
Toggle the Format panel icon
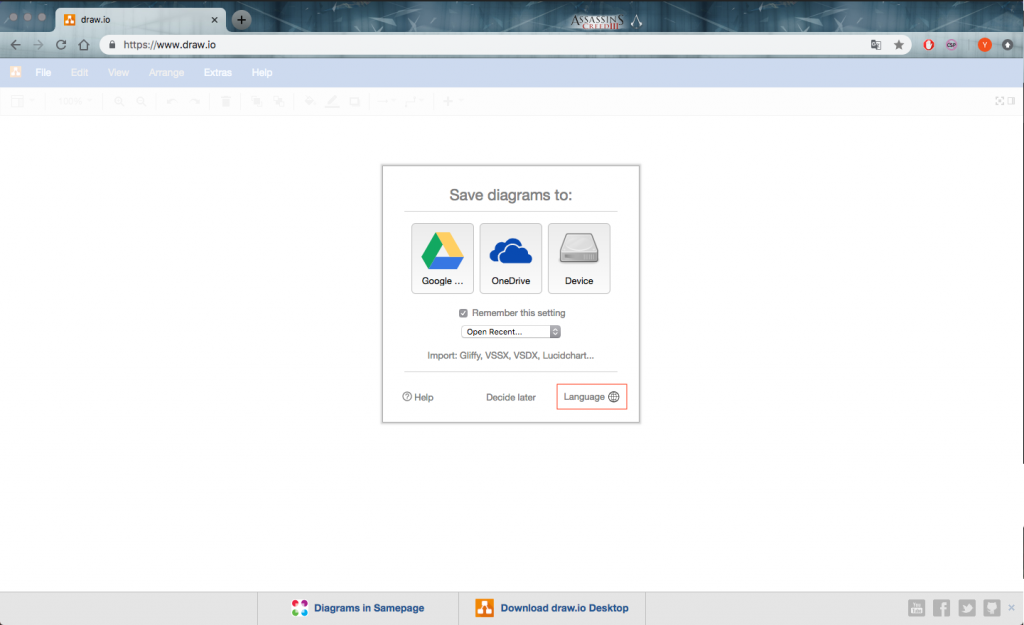[1011, 101]
